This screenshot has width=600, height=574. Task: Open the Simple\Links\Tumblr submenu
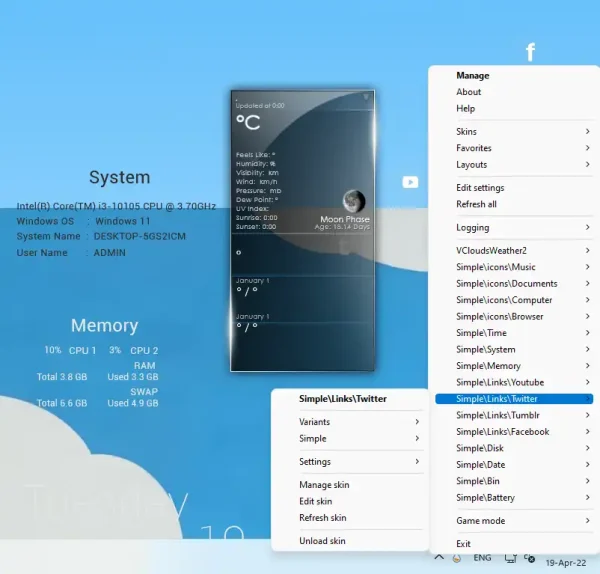(x=514, y=415)
